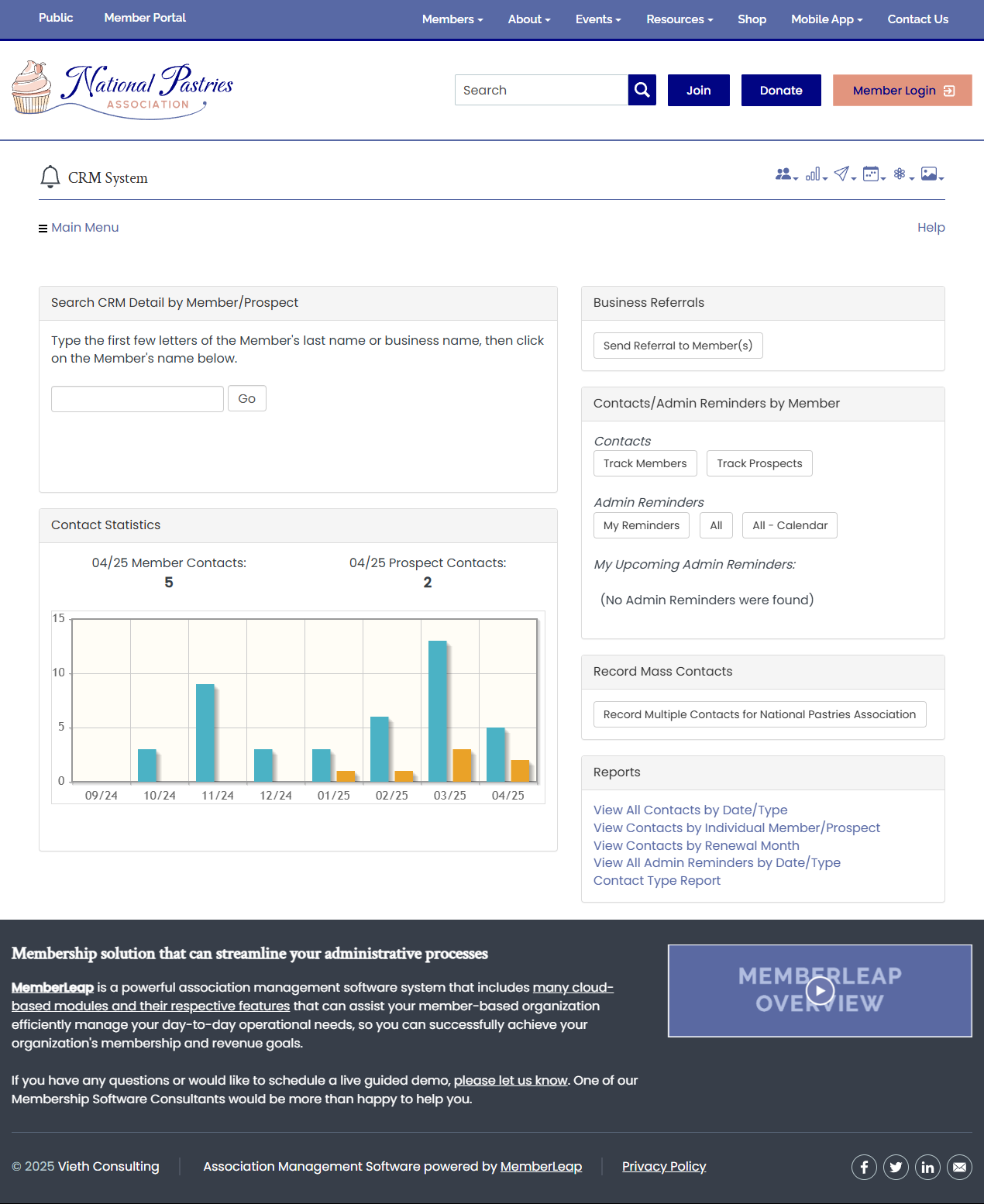Image resolution: width=984 pixels, height=1204 pixels.
Task: Click the Track Members button
Action: point(645,463)
